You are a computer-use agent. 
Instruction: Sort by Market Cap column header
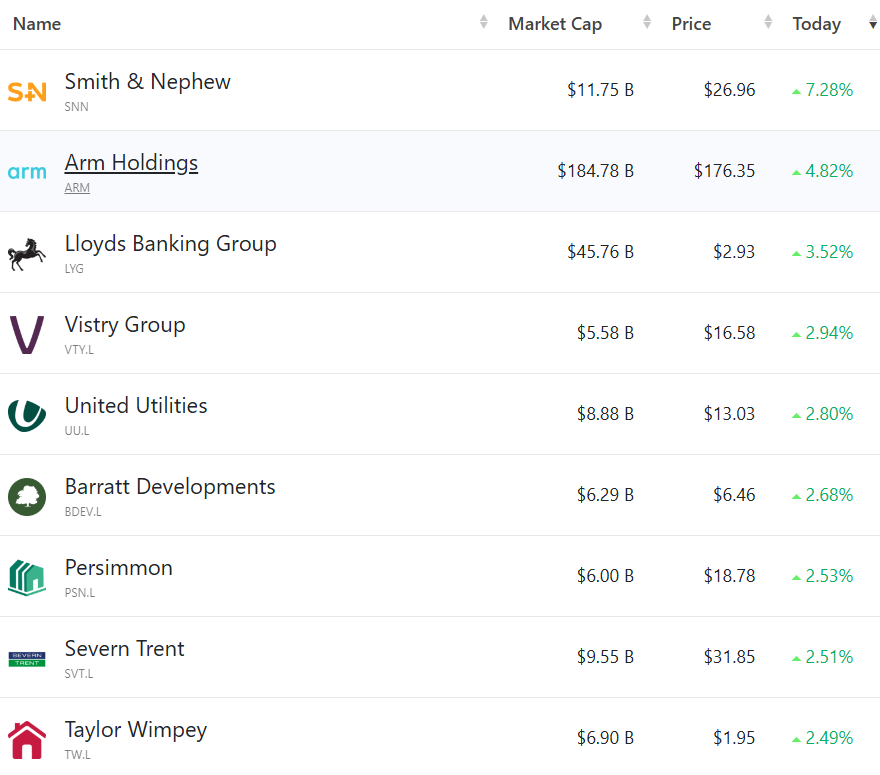(x=555, y=24)
